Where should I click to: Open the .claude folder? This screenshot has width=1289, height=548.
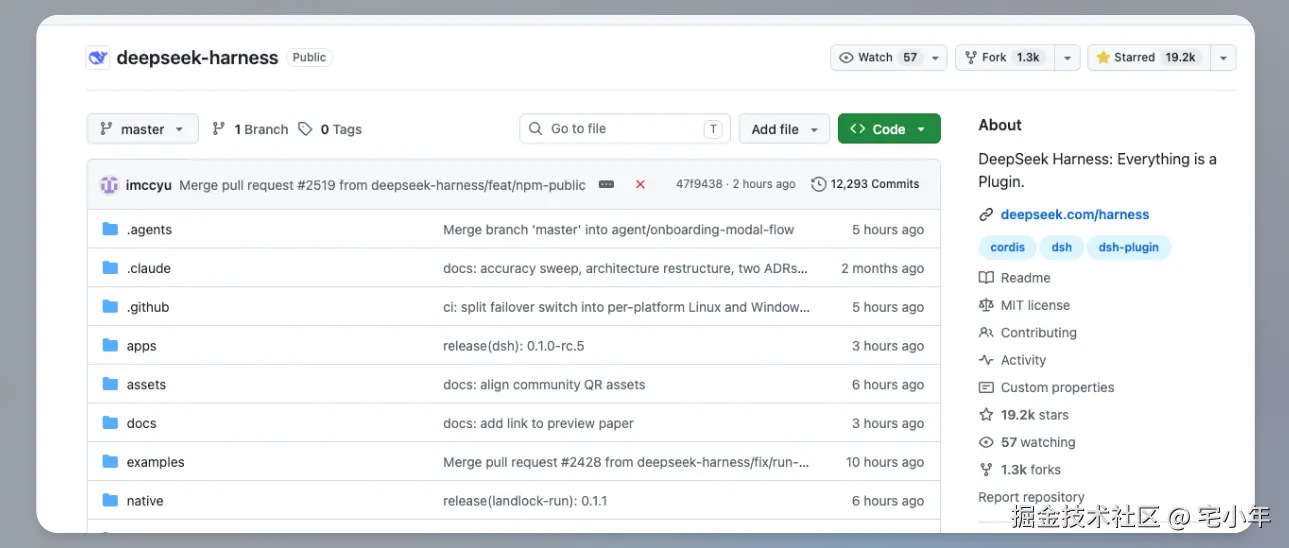click(149, 268)
